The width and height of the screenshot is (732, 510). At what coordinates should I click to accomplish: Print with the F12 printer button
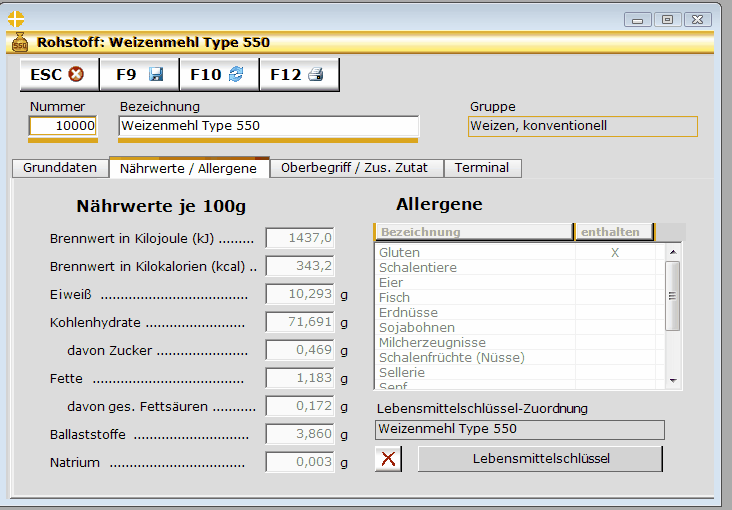coord(299,75)
